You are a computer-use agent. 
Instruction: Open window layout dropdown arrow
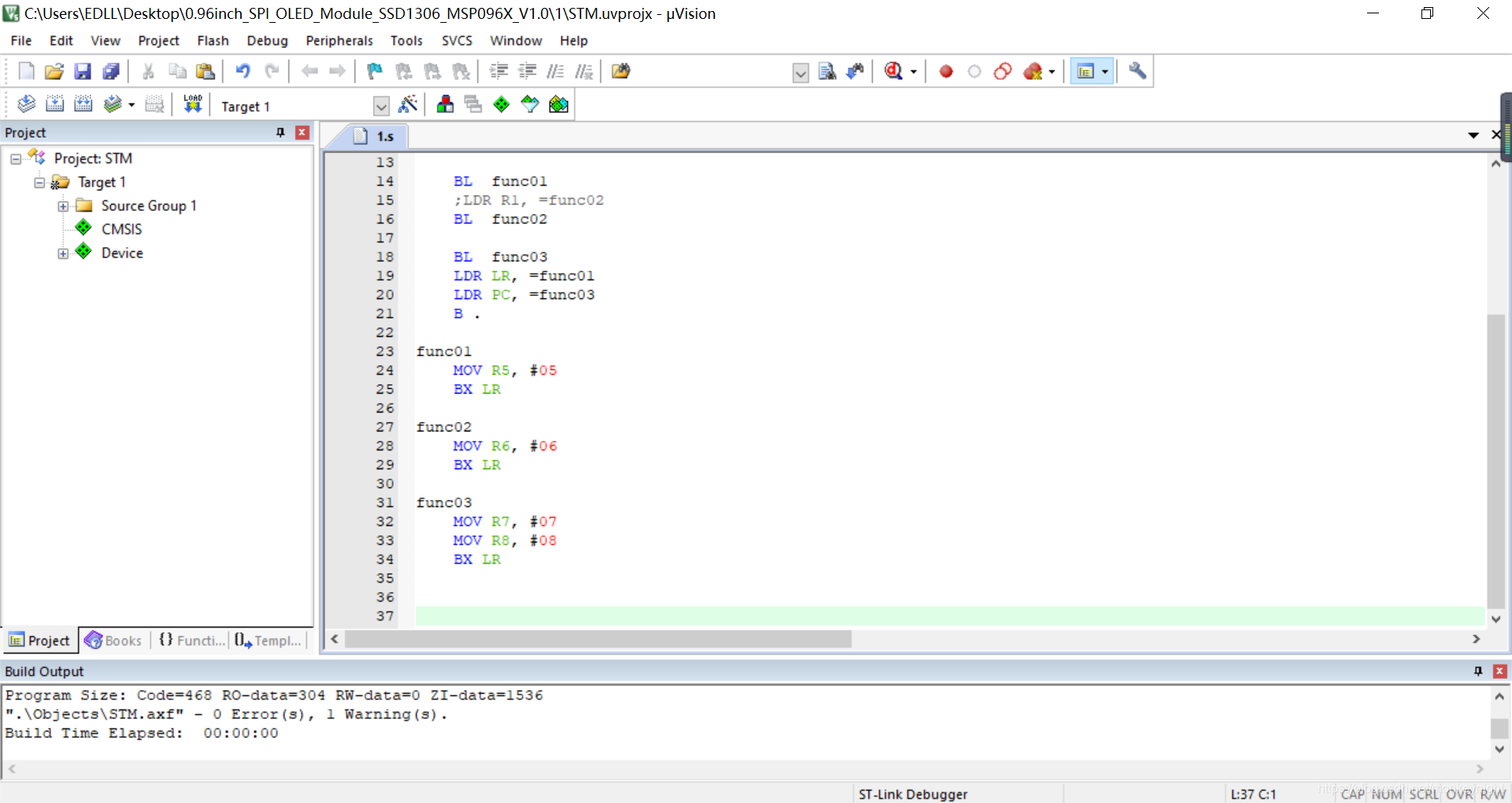(1106, 72)
